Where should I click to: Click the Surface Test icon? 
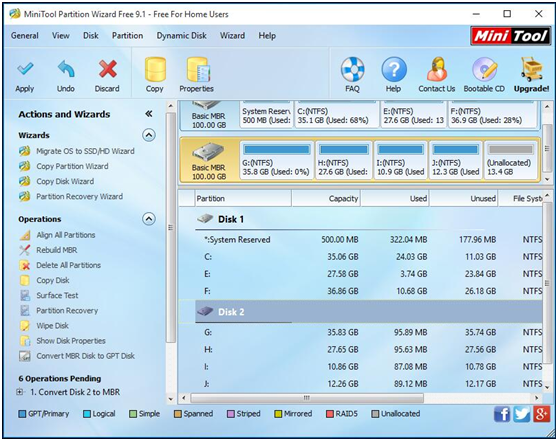(25, 295)
